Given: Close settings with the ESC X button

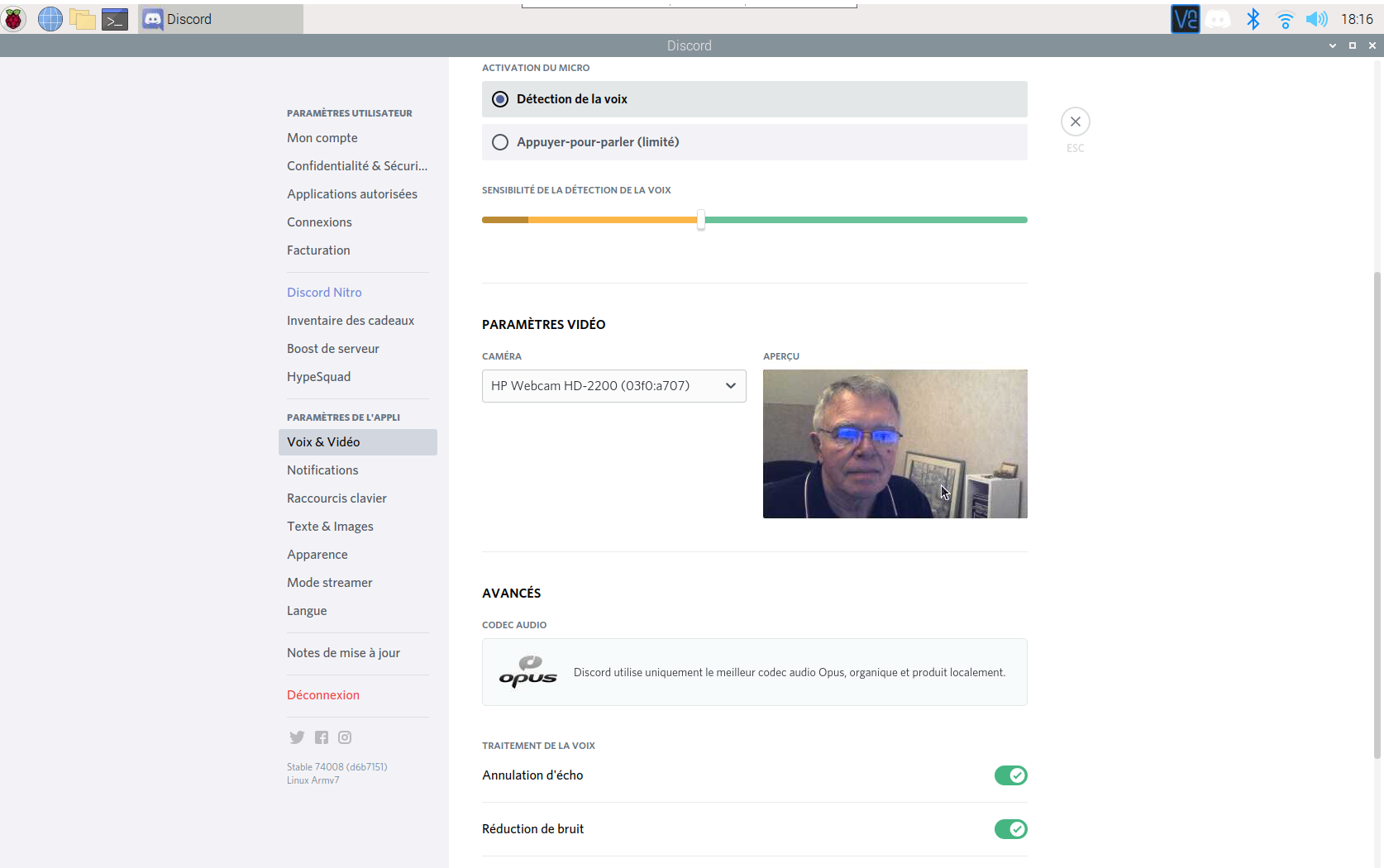Looking at the screenshot, I should [1075, 122].
